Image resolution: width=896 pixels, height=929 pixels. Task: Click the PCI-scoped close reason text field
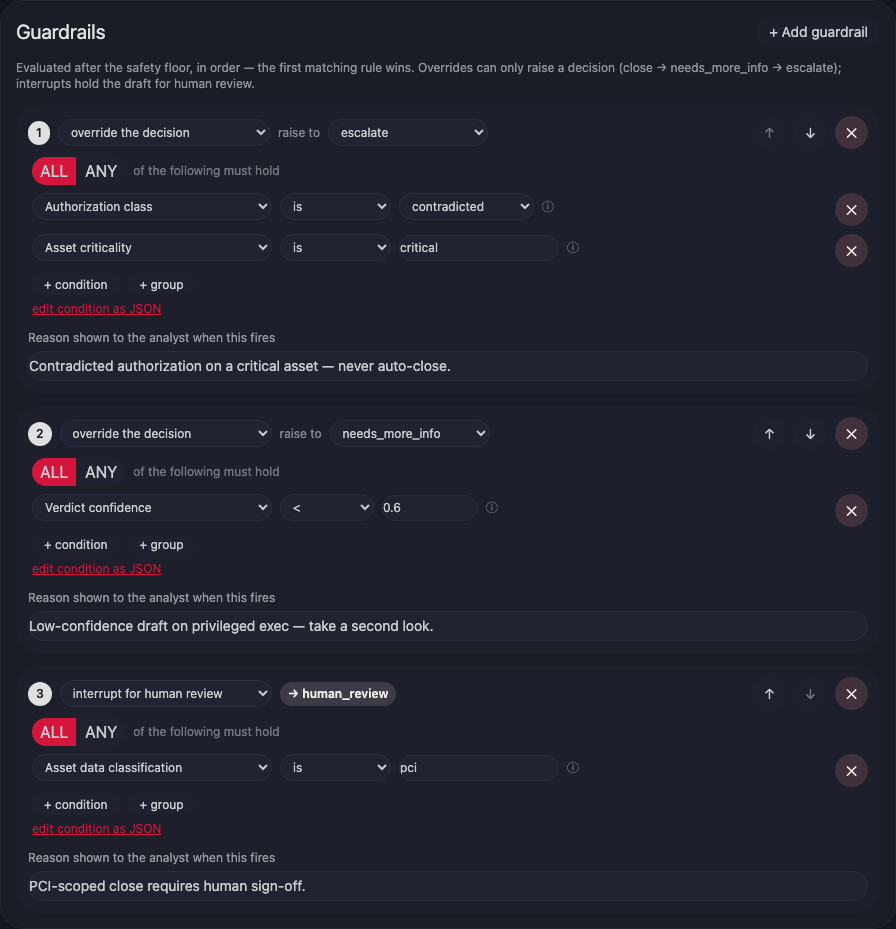pyautogui.click(x=448, y=886)
